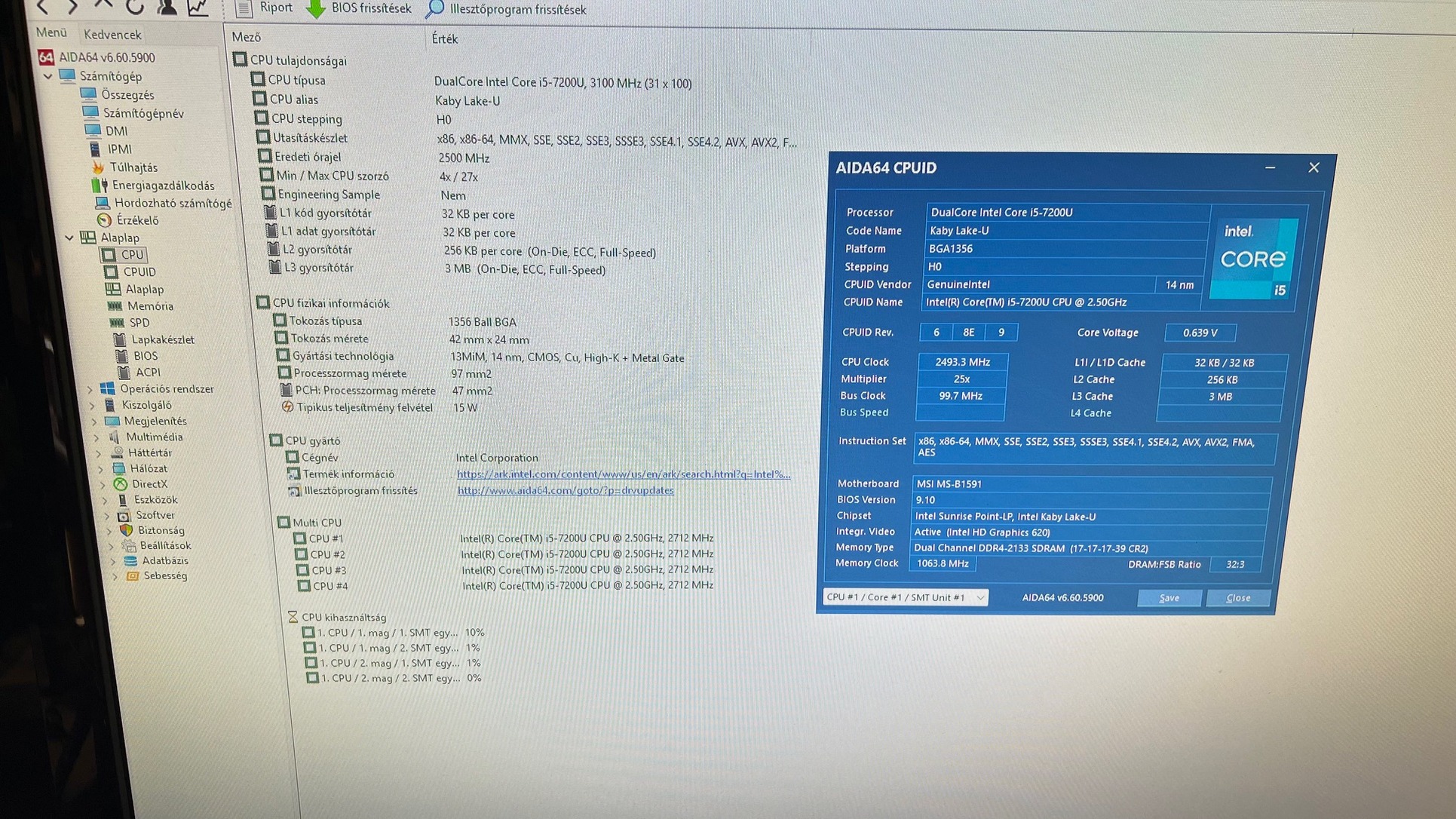Open BIOS frissítések green arrow icon

[x=316, y=9]
